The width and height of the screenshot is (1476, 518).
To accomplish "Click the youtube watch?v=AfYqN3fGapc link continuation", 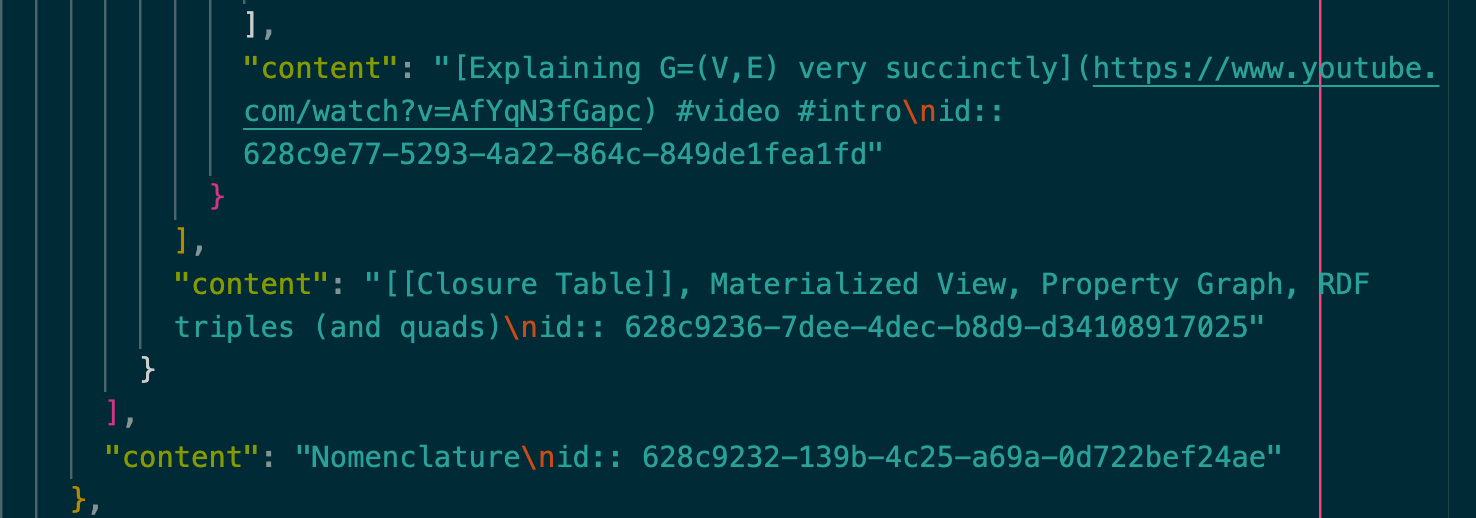I will pos(442,112).
